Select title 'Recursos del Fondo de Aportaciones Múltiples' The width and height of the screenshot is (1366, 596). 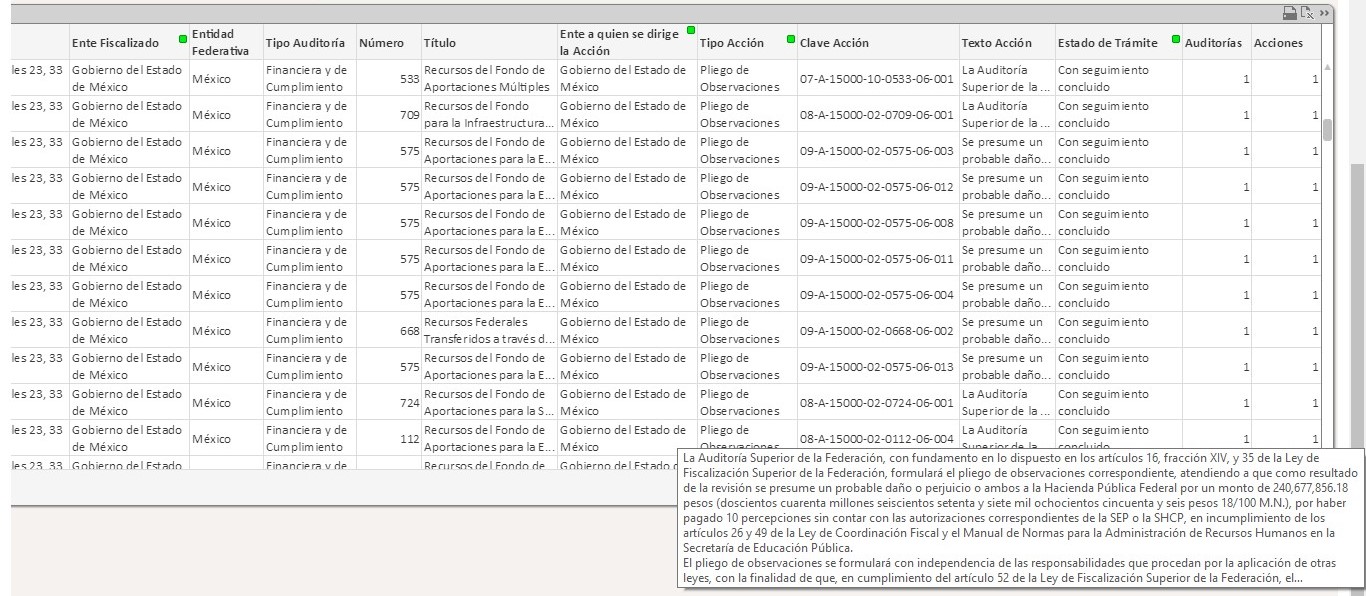(x=489, y=78)
